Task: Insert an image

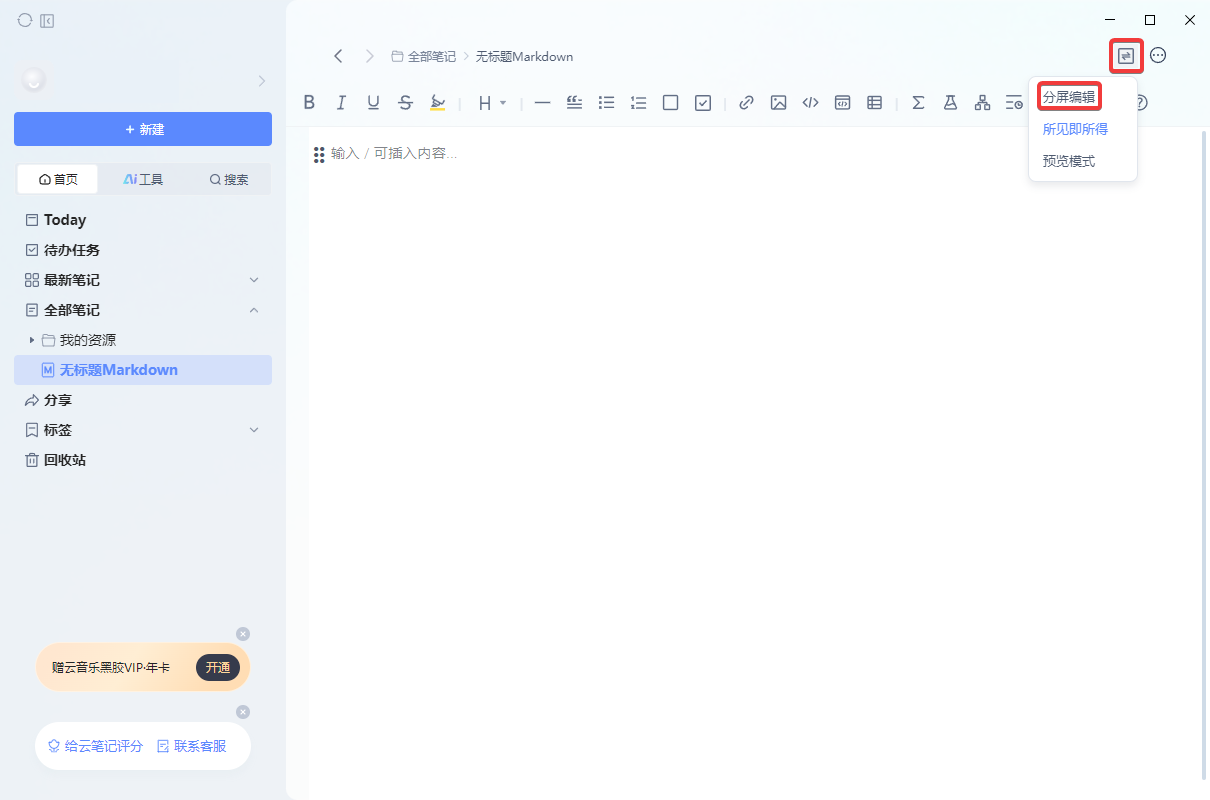Action: click(x=778, y=102)
